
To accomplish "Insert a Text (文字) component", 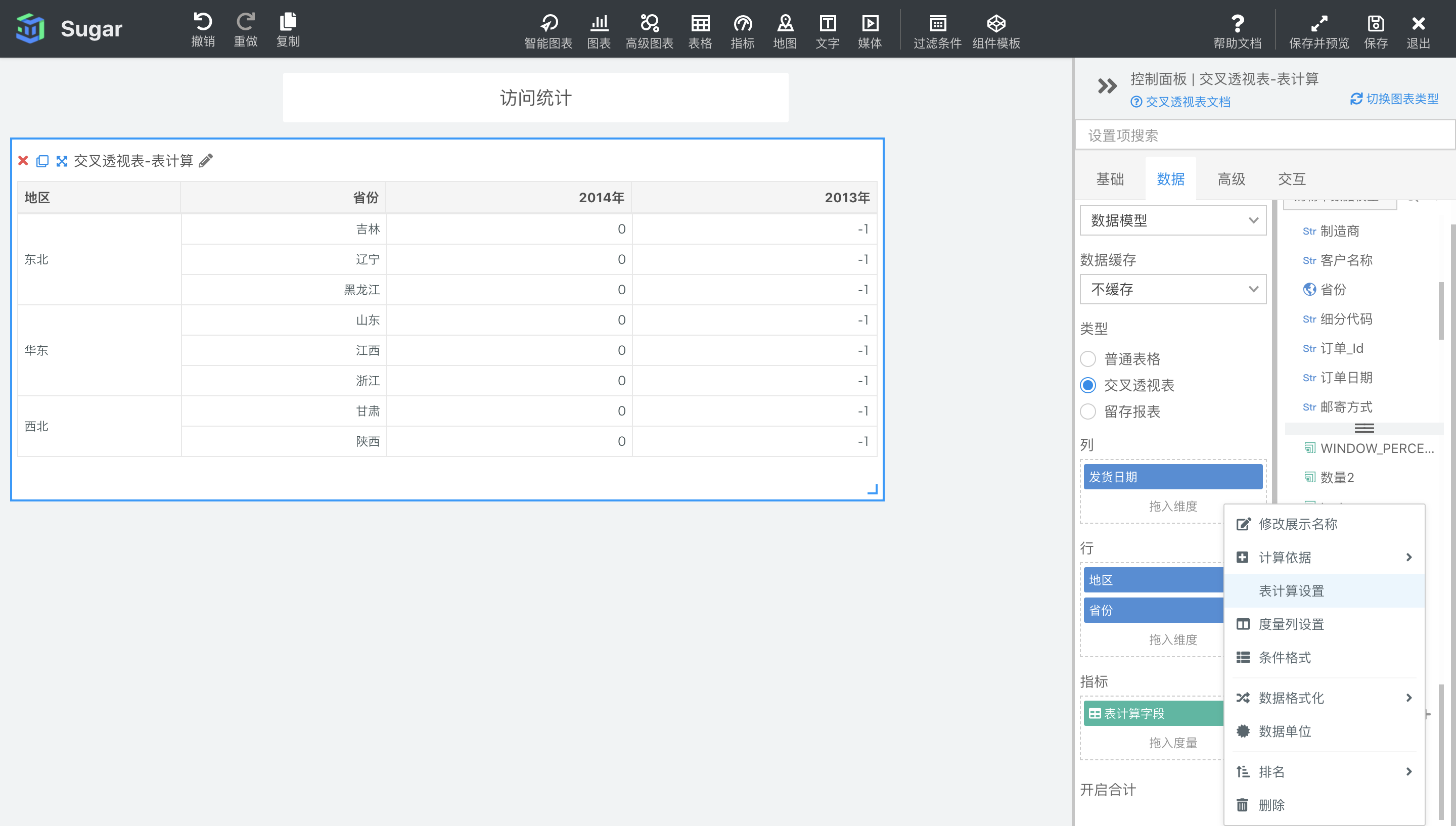I will point(828,31).
